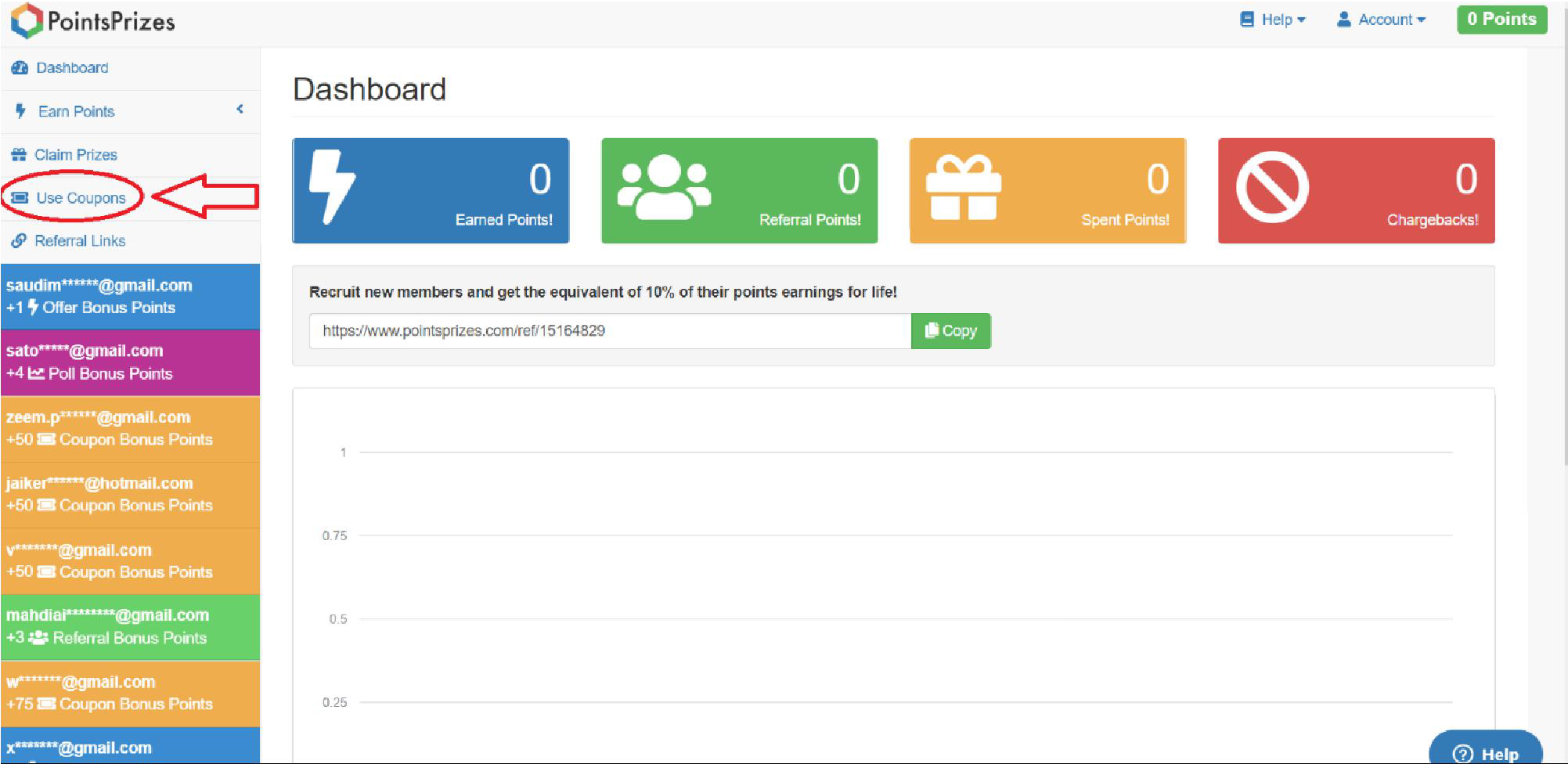Click the PointsPrizes brand name
Image resolution: width=1568 pixels, height=764 pixels.
coord(111,21)
